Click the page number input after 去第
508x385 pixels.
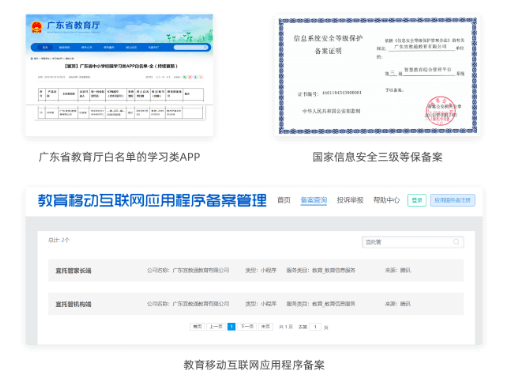[x=315, y=327]
